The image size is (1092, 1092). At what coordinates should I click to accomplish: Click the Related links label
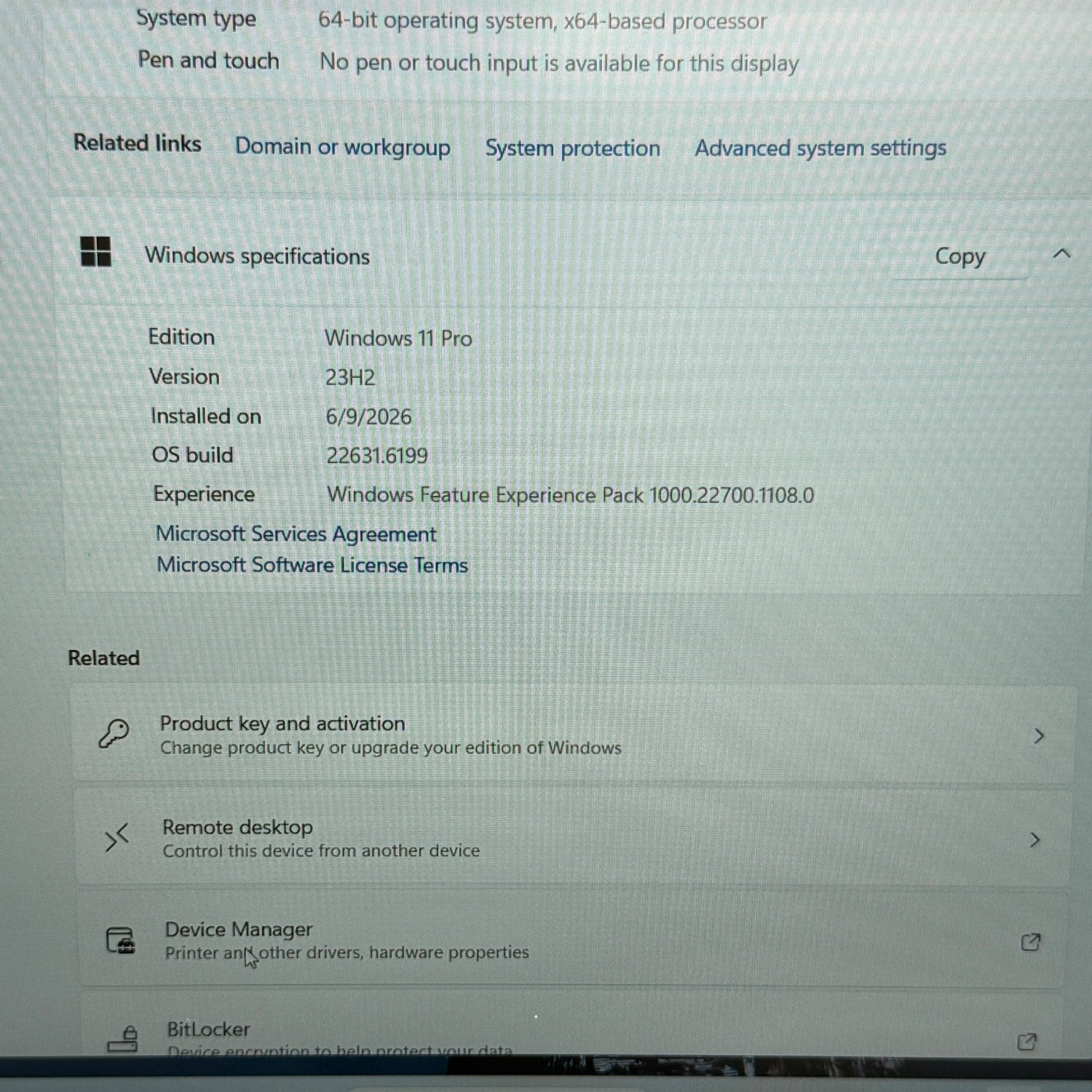tap(137, 143)
